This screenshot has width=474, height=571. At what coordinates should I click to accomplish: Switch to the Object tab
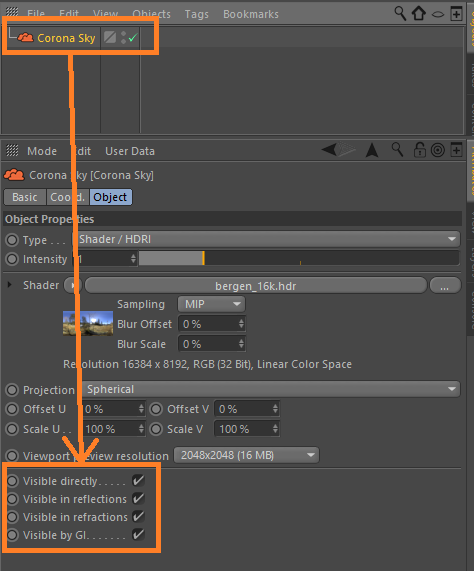click(x=110, y=197)
